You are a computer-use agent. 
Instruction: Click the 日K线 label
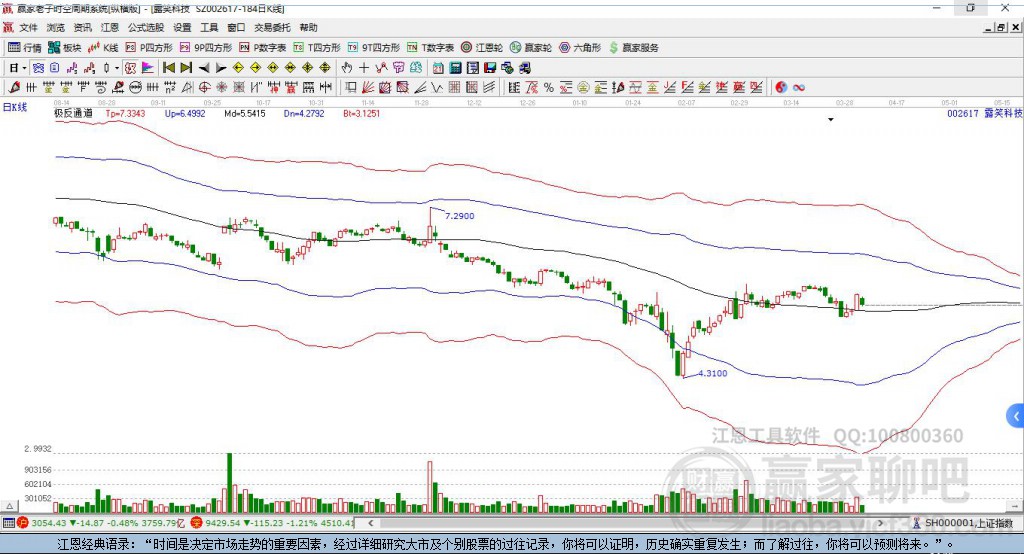[15, 107]
